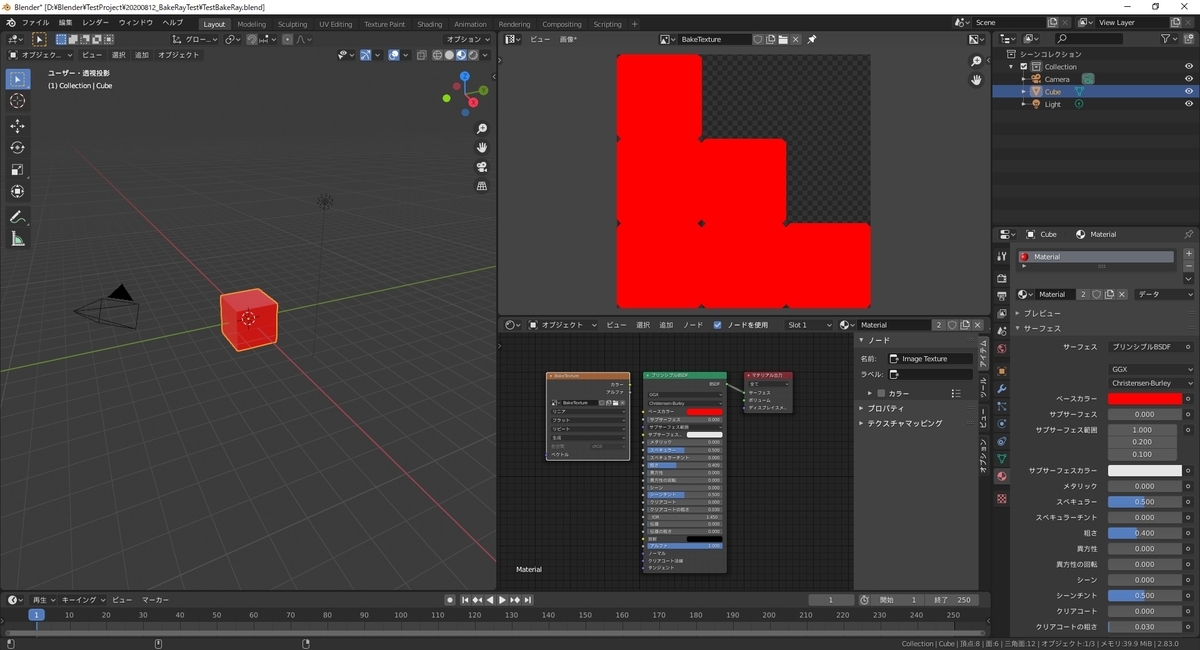Hide the Camera using its eye icon
This screenshot has height=650, width=1200.
[1189, 79]
